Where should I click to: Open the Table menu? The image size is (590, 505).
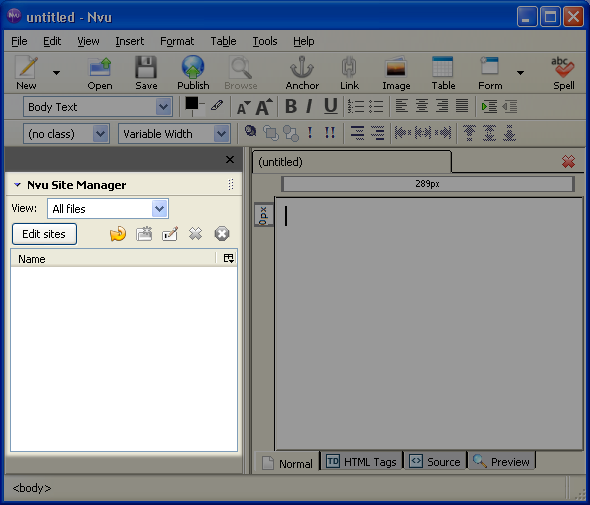coord(223,41)
